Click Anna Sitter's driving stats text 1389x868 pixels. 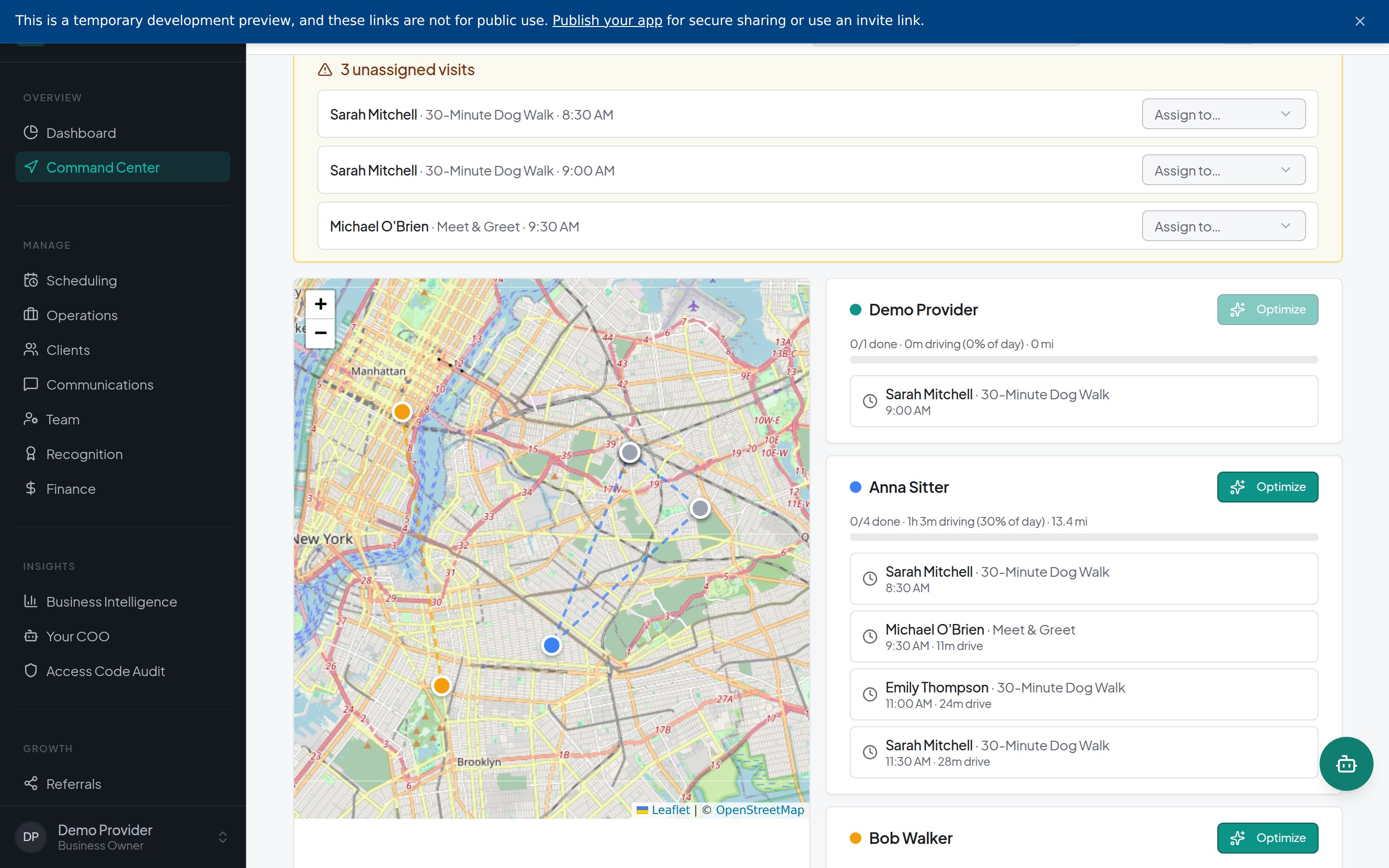pyautogui.click(x=968, y=521)
